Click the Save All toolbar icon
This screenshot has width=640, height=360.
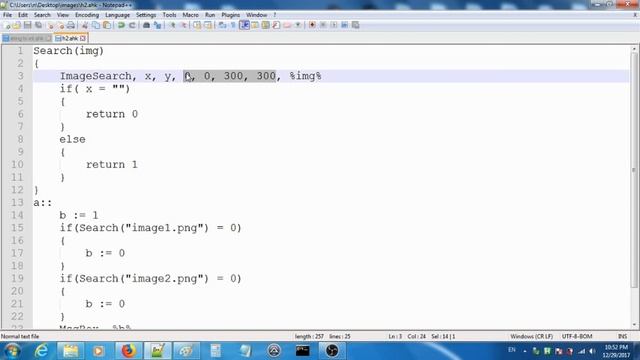point(38,25)
